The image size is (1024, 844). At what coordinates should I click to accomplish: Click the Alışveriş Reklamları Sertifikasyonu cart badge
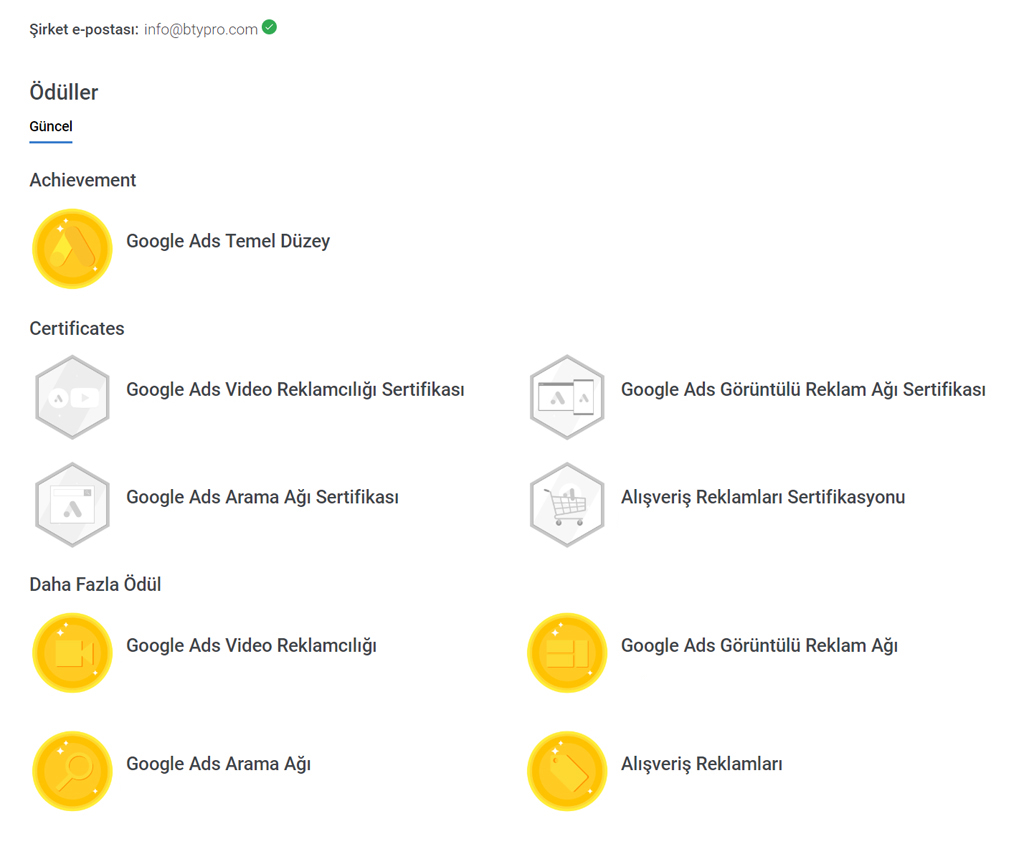click(567, 504)
